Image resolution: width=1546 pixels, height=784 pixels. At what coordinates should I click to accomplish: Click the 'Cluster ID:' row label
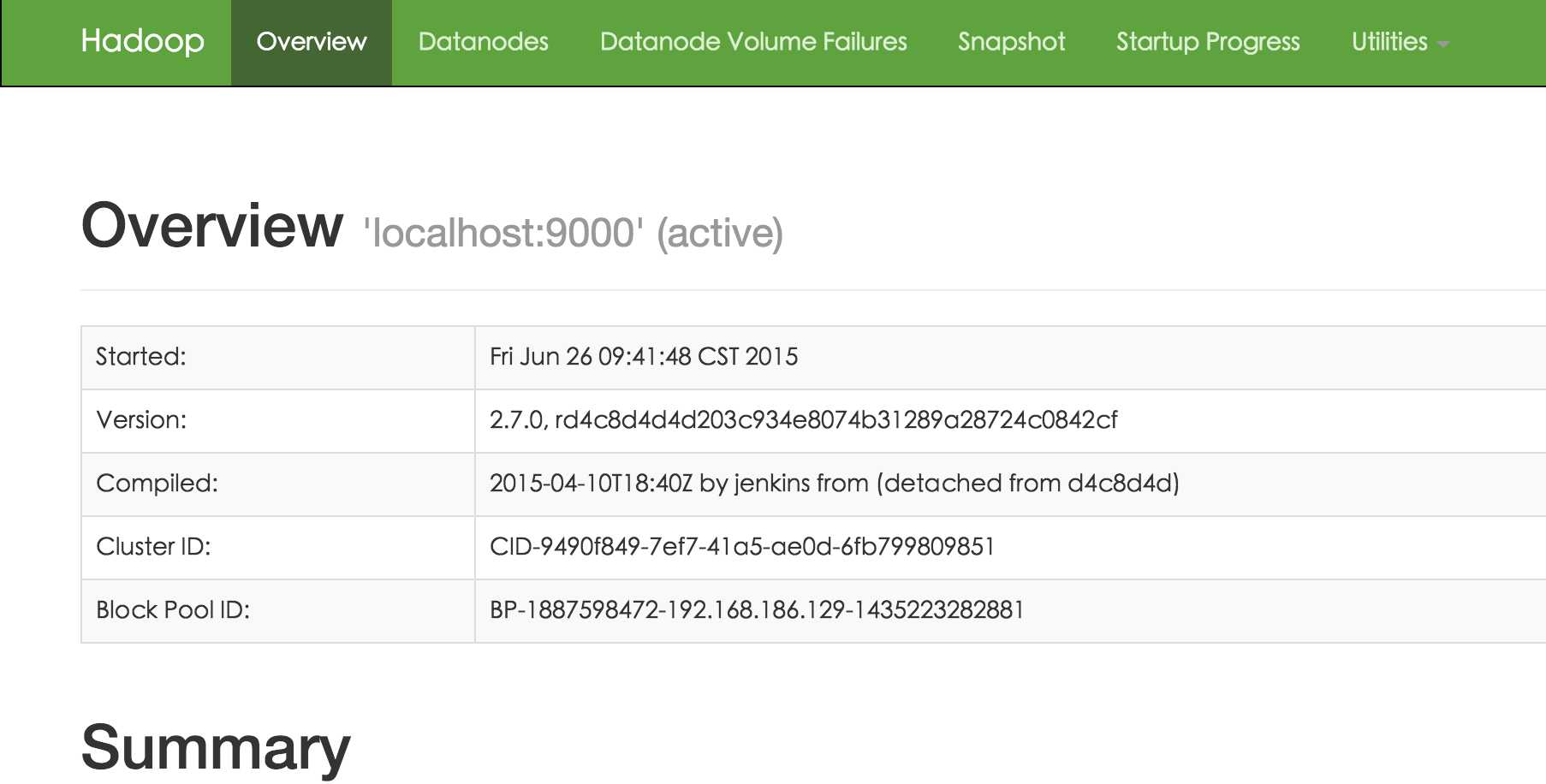pyautogui.click(x=153, y=546)
